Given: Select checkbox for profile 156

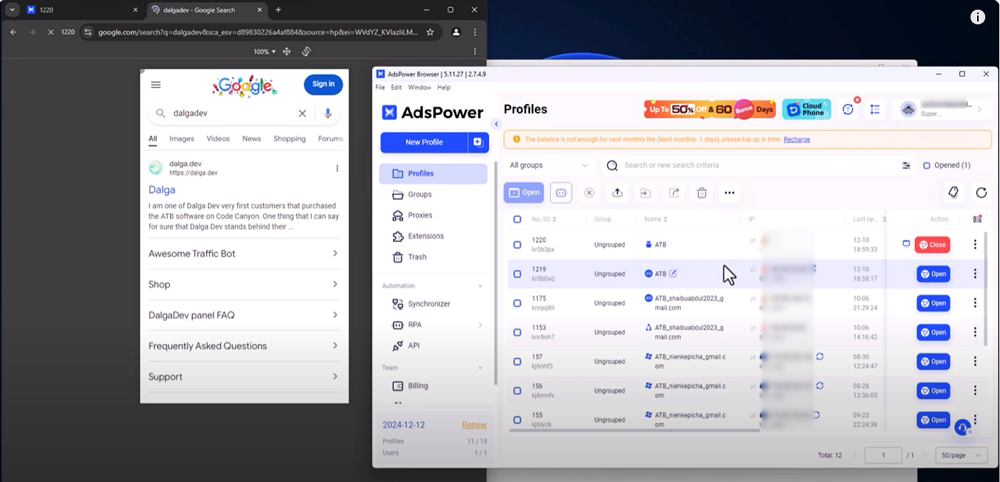Looking at the screenshot, I should (x=517, y=391).
